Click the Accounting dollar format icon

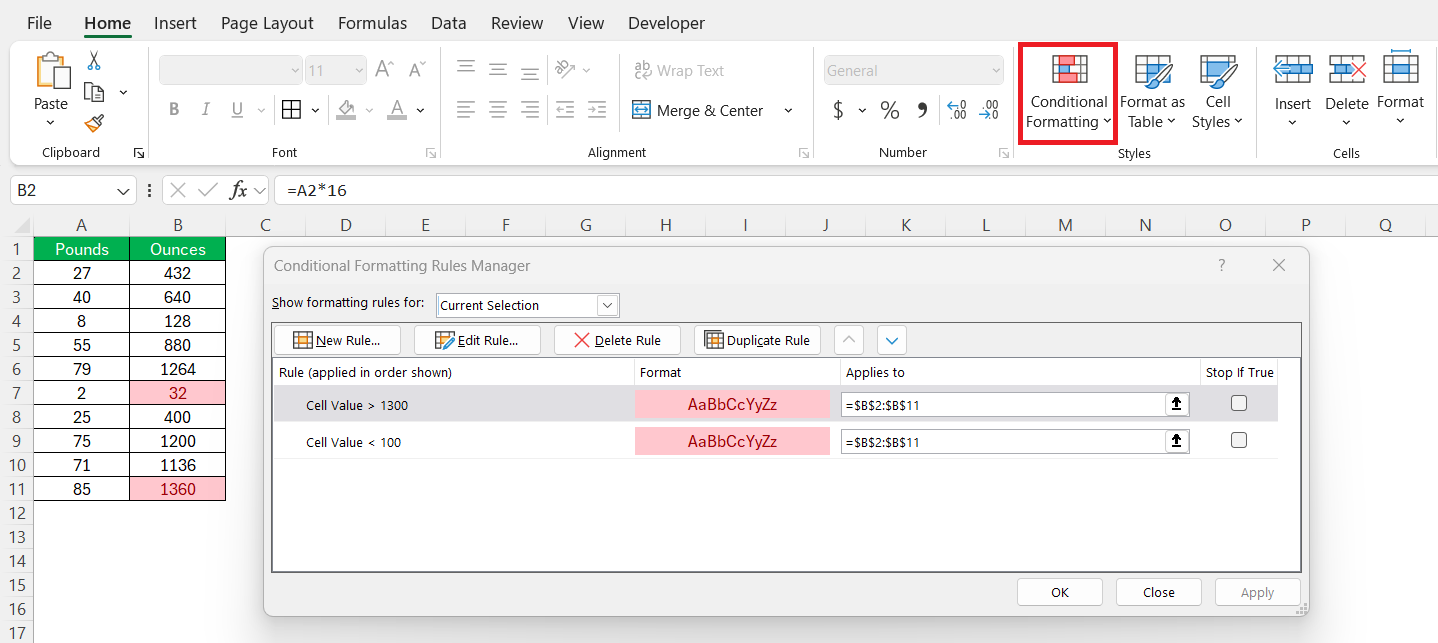click(838, 110)
